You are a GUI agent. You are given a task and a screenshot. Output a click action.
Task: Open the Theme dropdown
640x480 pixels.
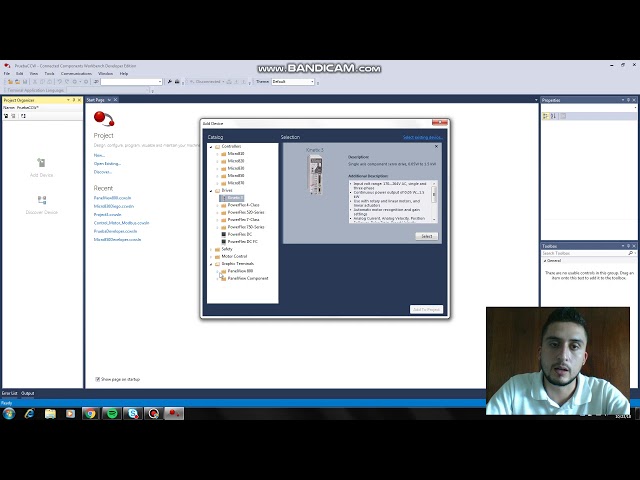(312, 82)
